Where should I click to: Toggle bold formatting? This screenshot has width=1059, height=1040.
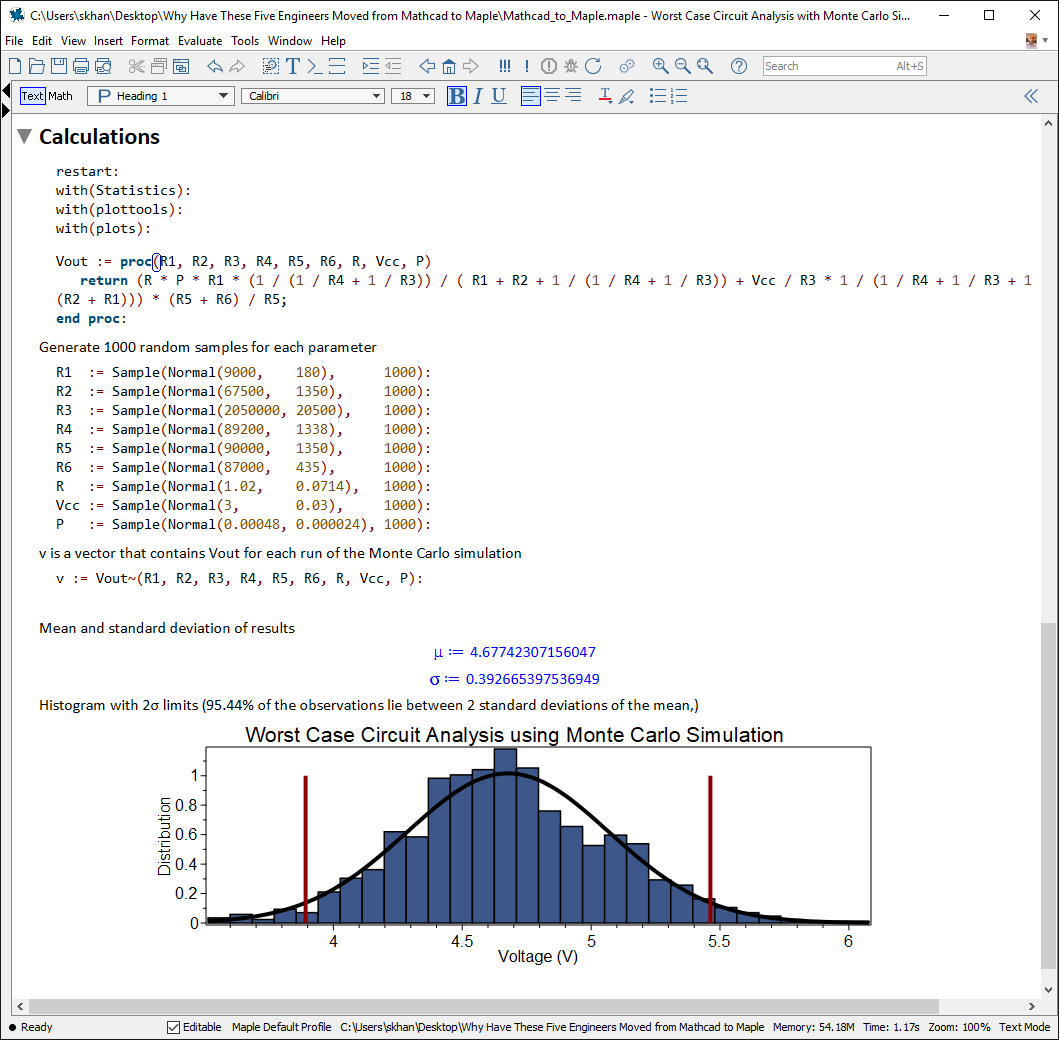[x=456, y=96]
